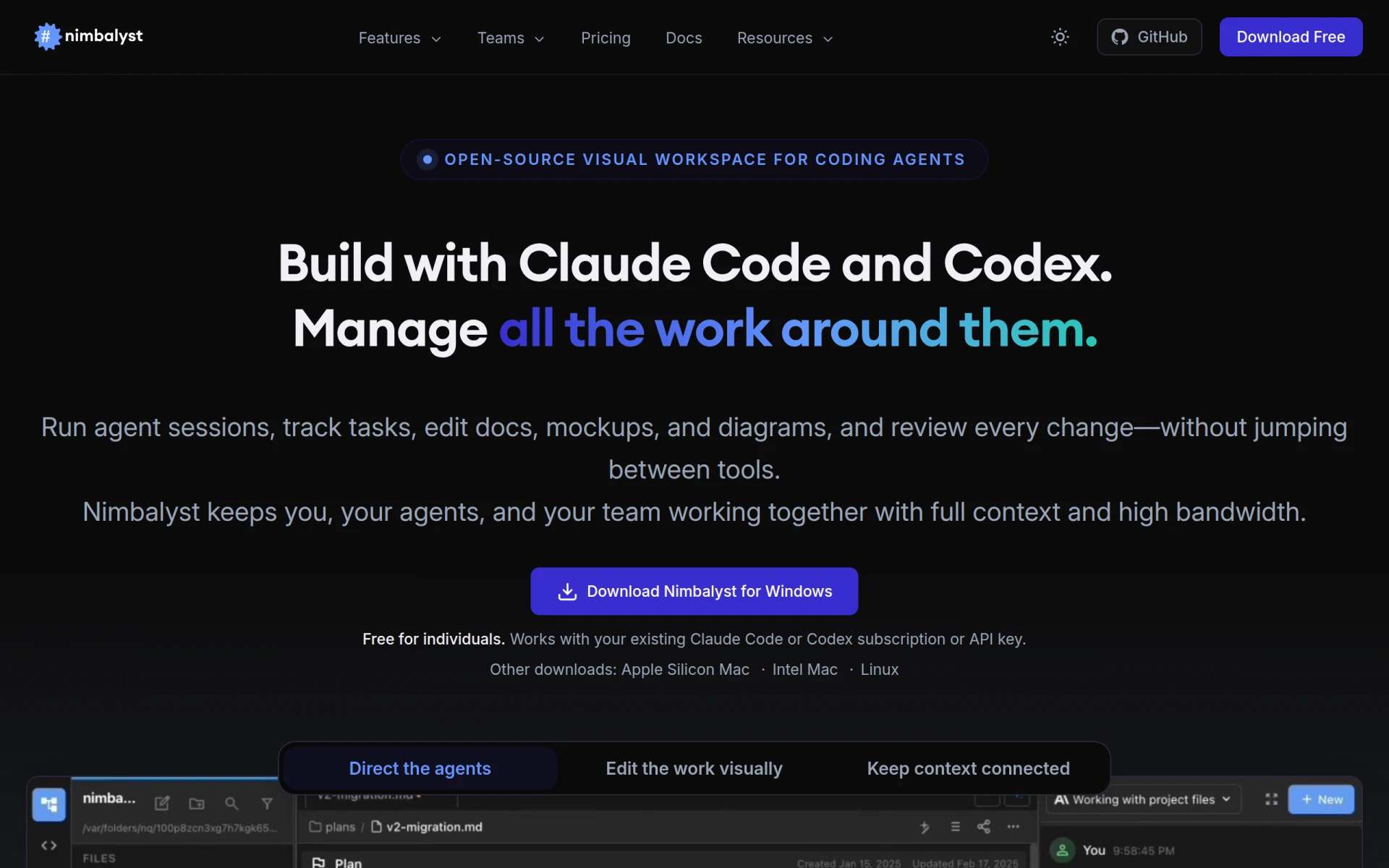Click the share icon beside v2-migration.md
The width and height of the screenshot is (1389, 868).
coord(983,827)
